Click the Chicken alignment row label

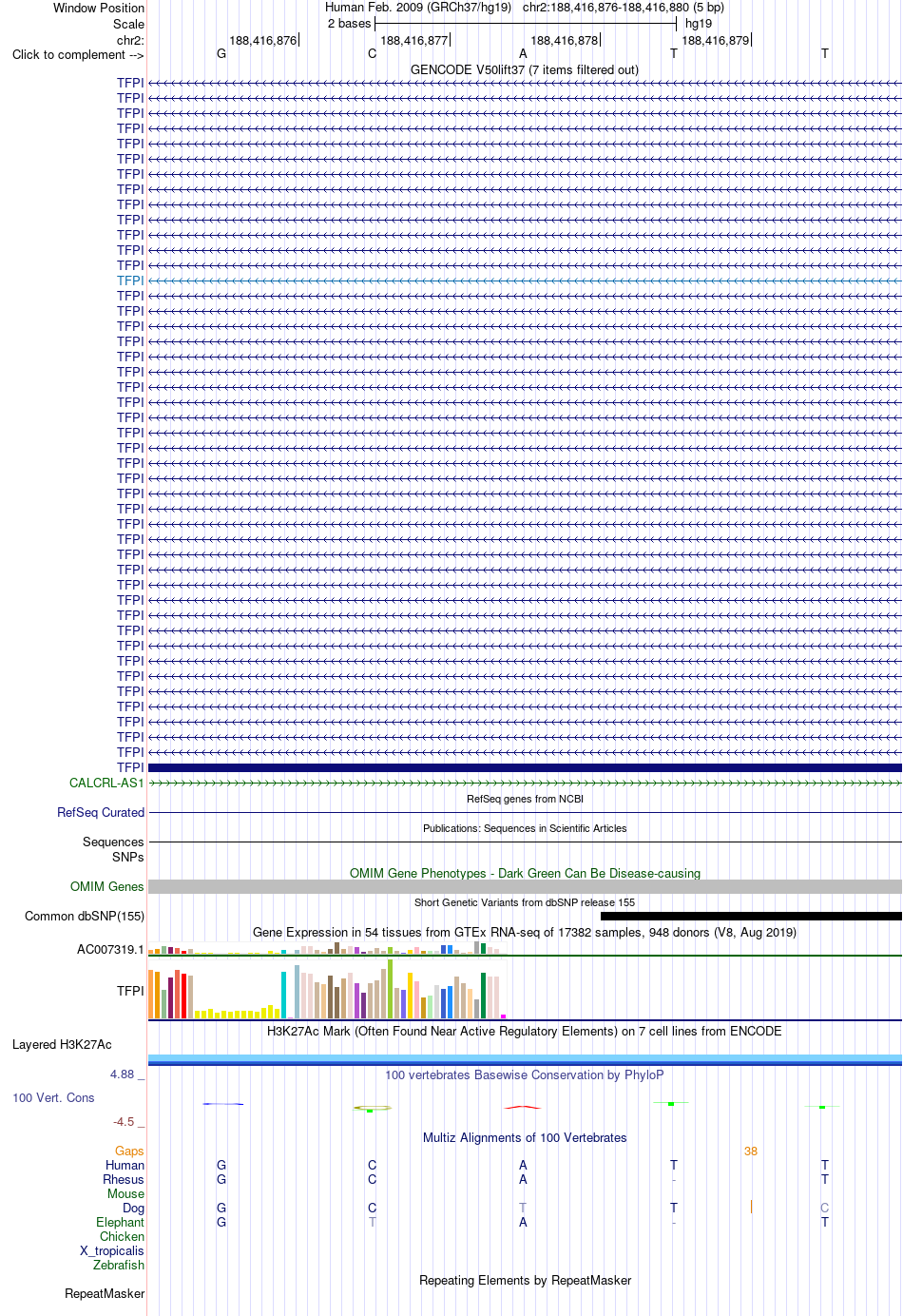[x=122, y=1236]
